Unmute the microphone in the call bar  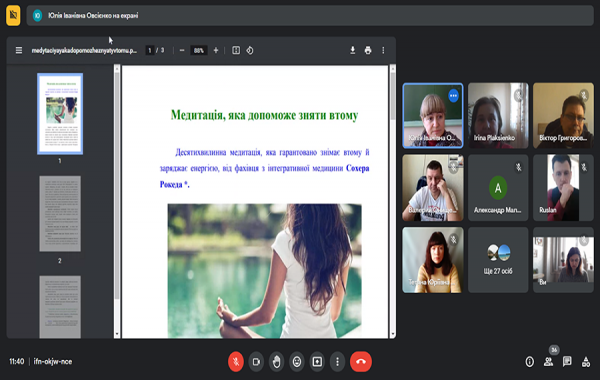click(236, 362)
